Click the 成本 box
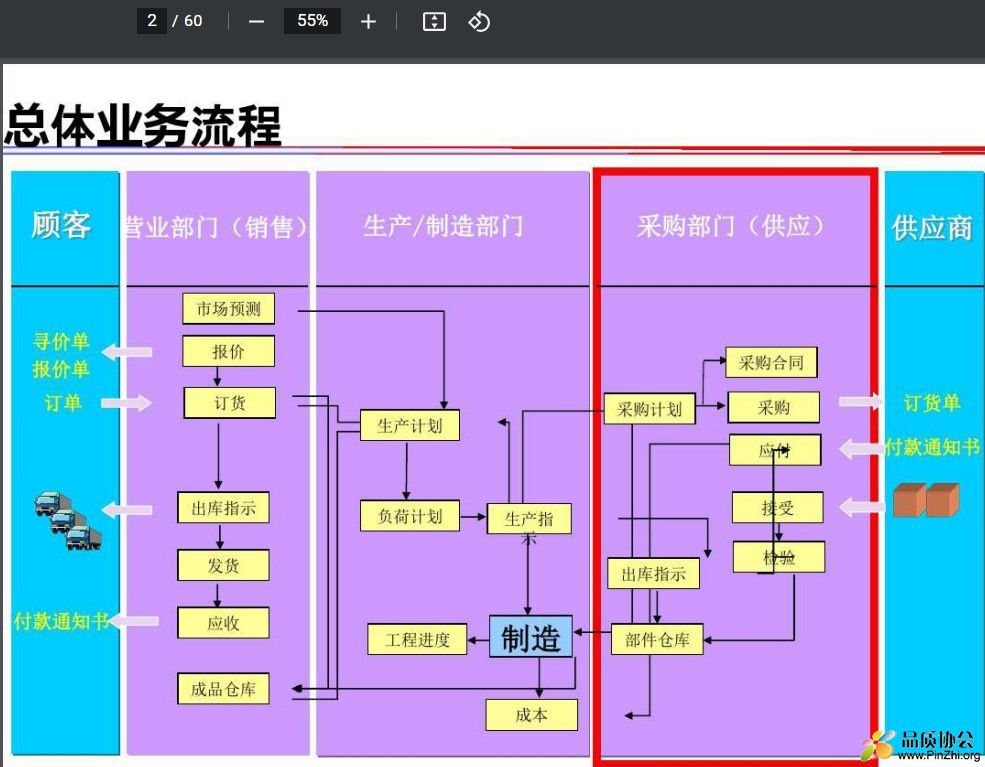Viewport: 985px width, 767px height. (531, 715)
